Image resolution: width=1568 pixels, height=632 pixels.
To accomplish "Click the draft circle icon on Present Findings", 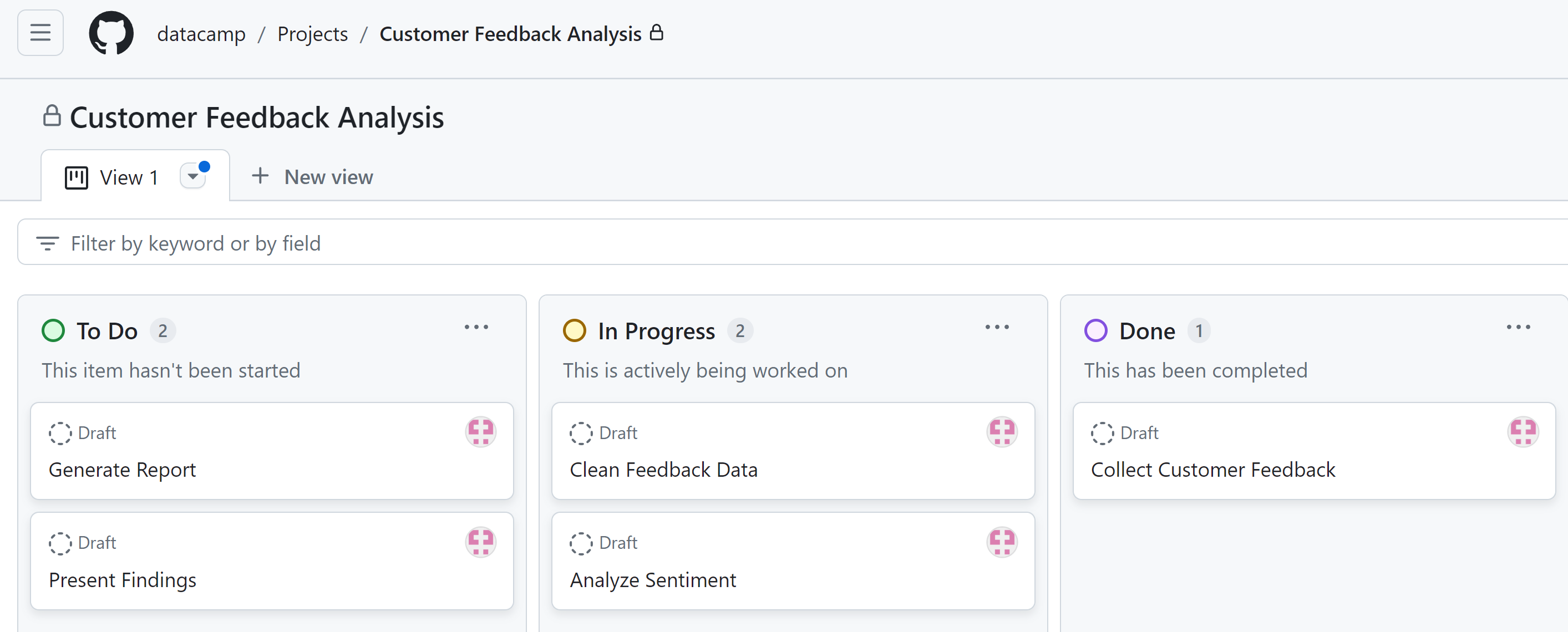I will tap(60, 543).
